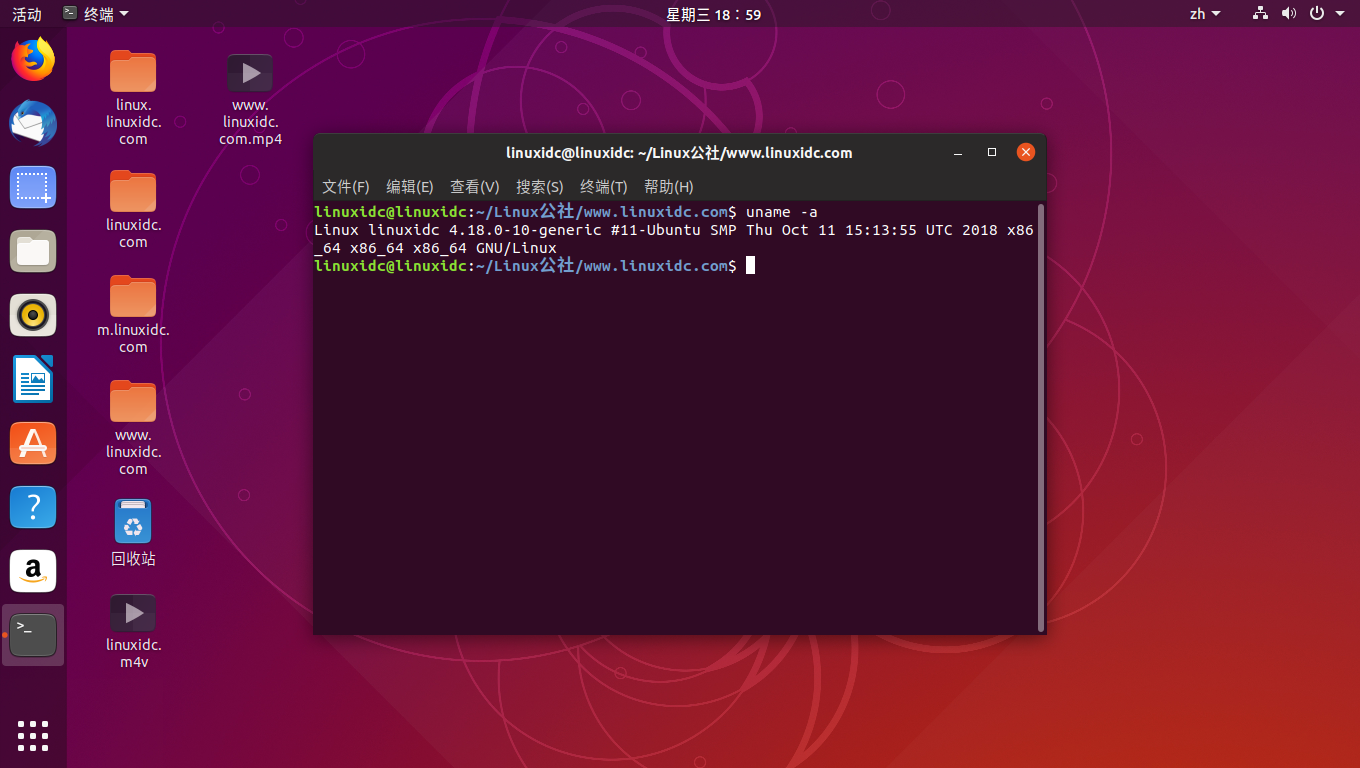1360x768 pixels.
Task: Open the 文件(F) menu
Action: (346, 187)
